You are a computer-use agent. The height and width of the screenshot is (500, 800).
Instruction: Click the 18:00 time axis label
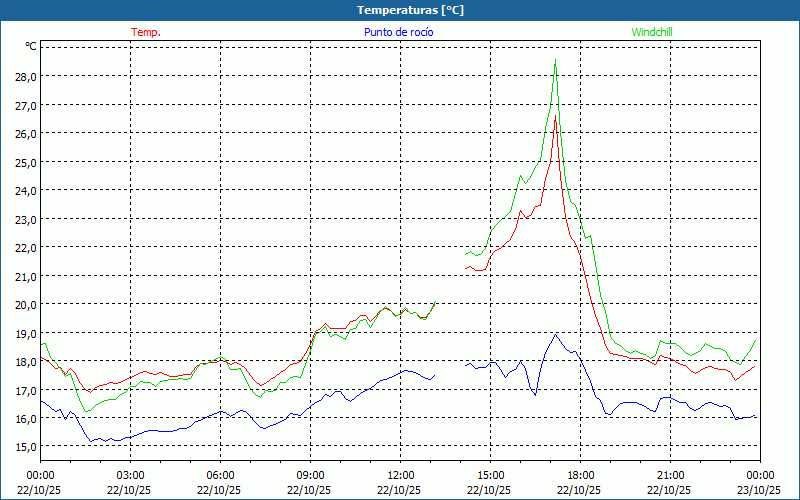pos(581,475)
